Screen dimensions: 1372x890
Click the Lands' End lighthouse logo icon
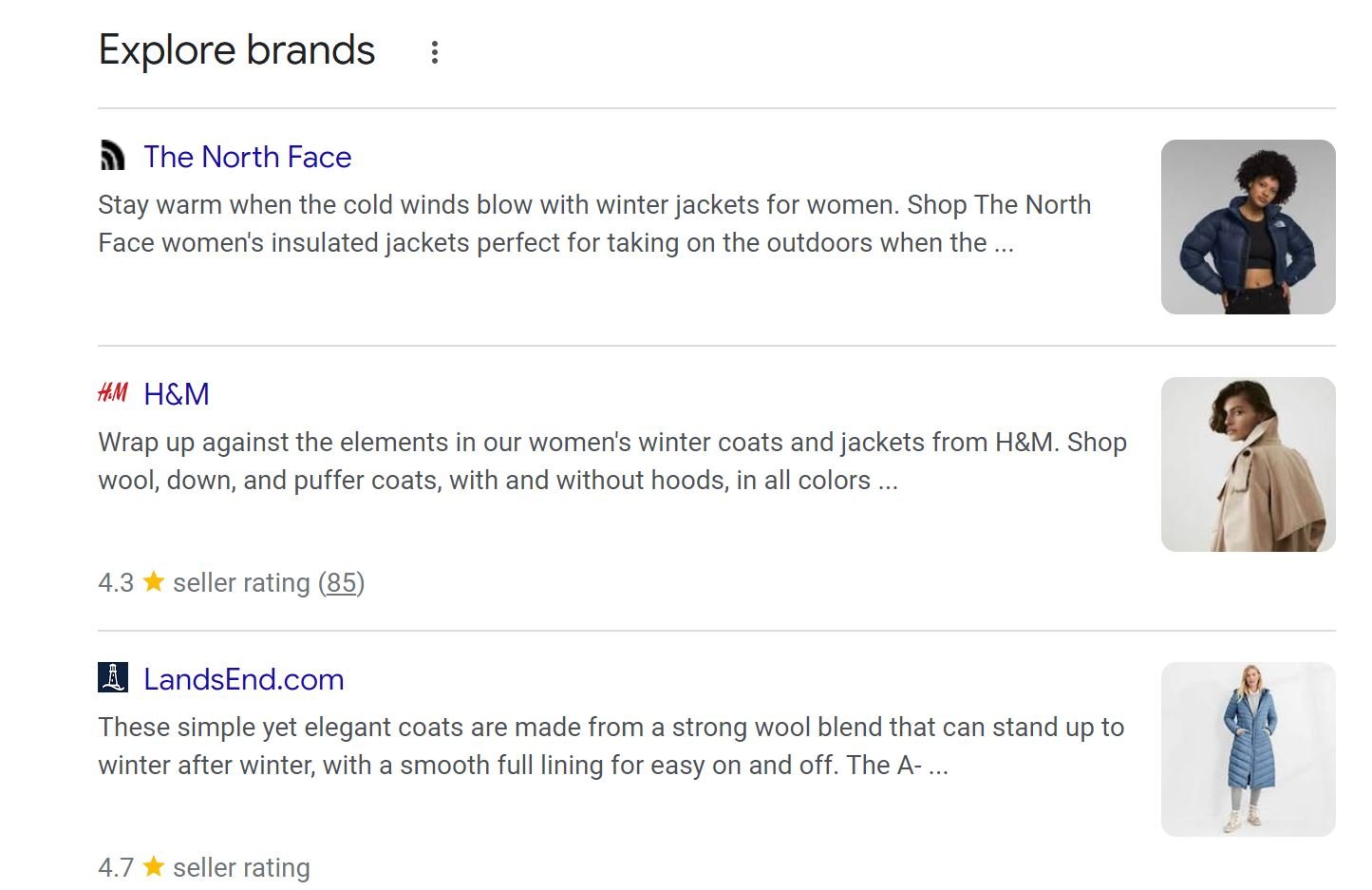tap(112, 678)
